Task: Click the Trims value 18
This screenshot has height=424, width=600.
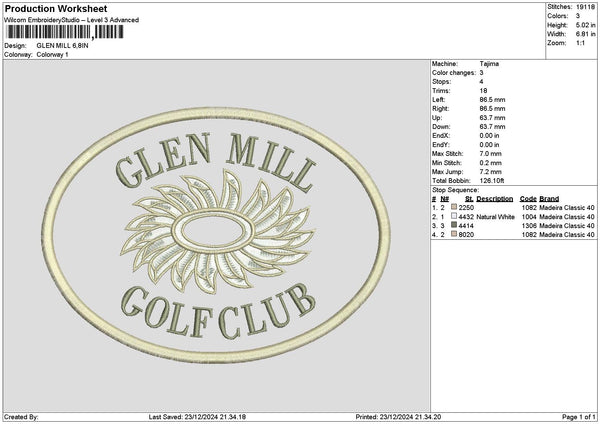Action: point(483,91)
